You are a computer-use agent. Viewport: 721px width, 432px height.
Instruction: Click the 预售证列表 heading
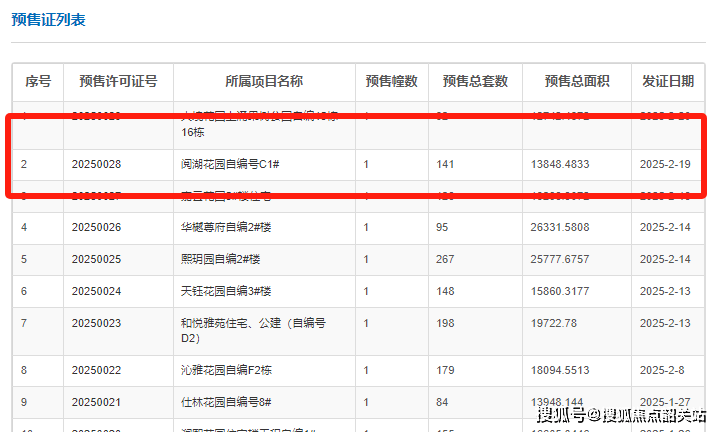coord(47,19)
